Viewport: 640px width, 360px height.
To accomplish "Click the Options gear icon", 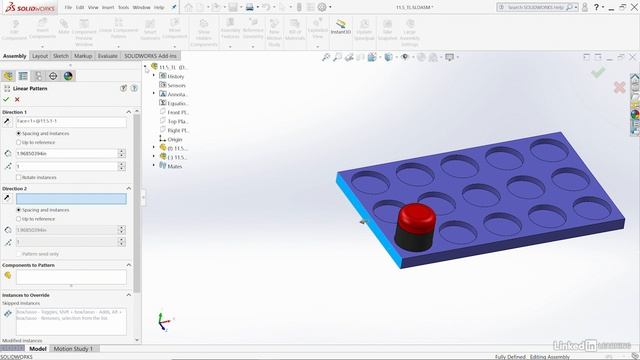I will (322, 7).
